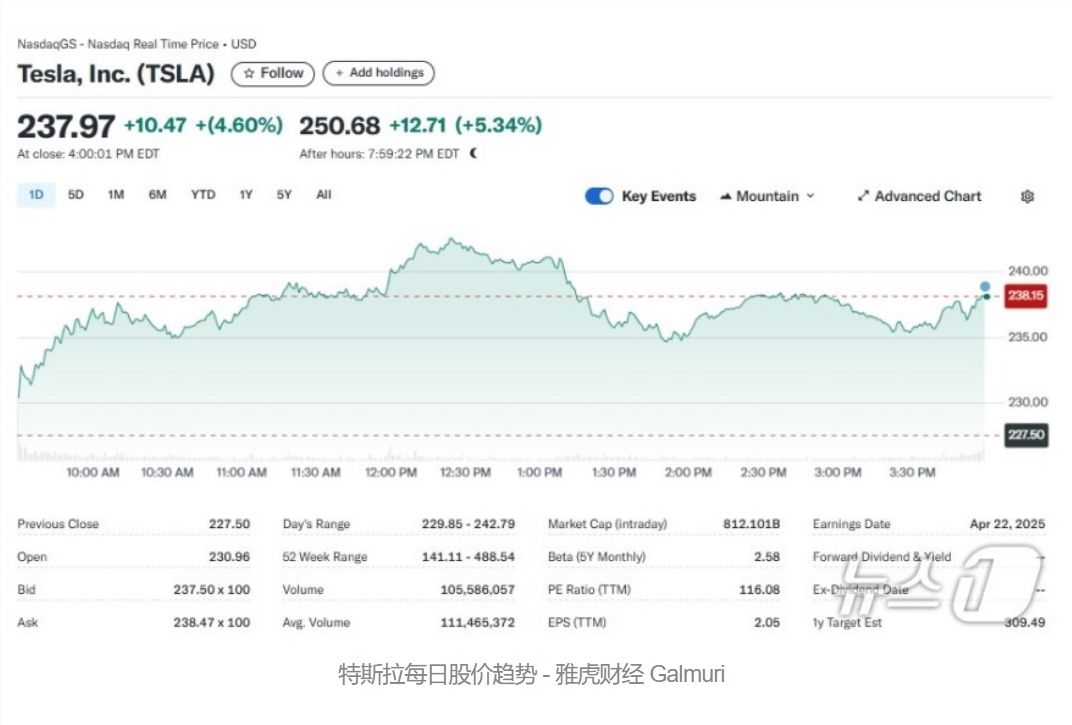This screenshot has height=725, width=1072.
Task: Click the Add holdings button
Action: click(x=379, y=73)
